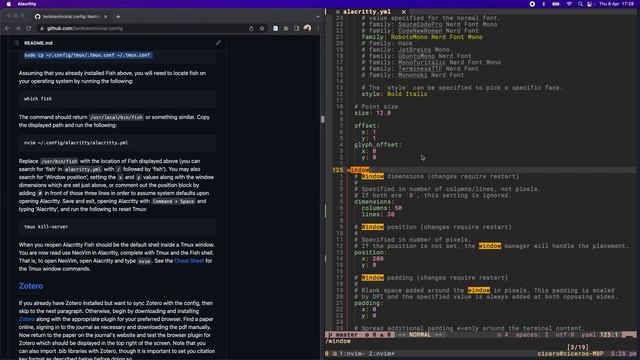This screenshot has height=360, width=640.
Task: View site security lock info
Action: click(42, 28)
